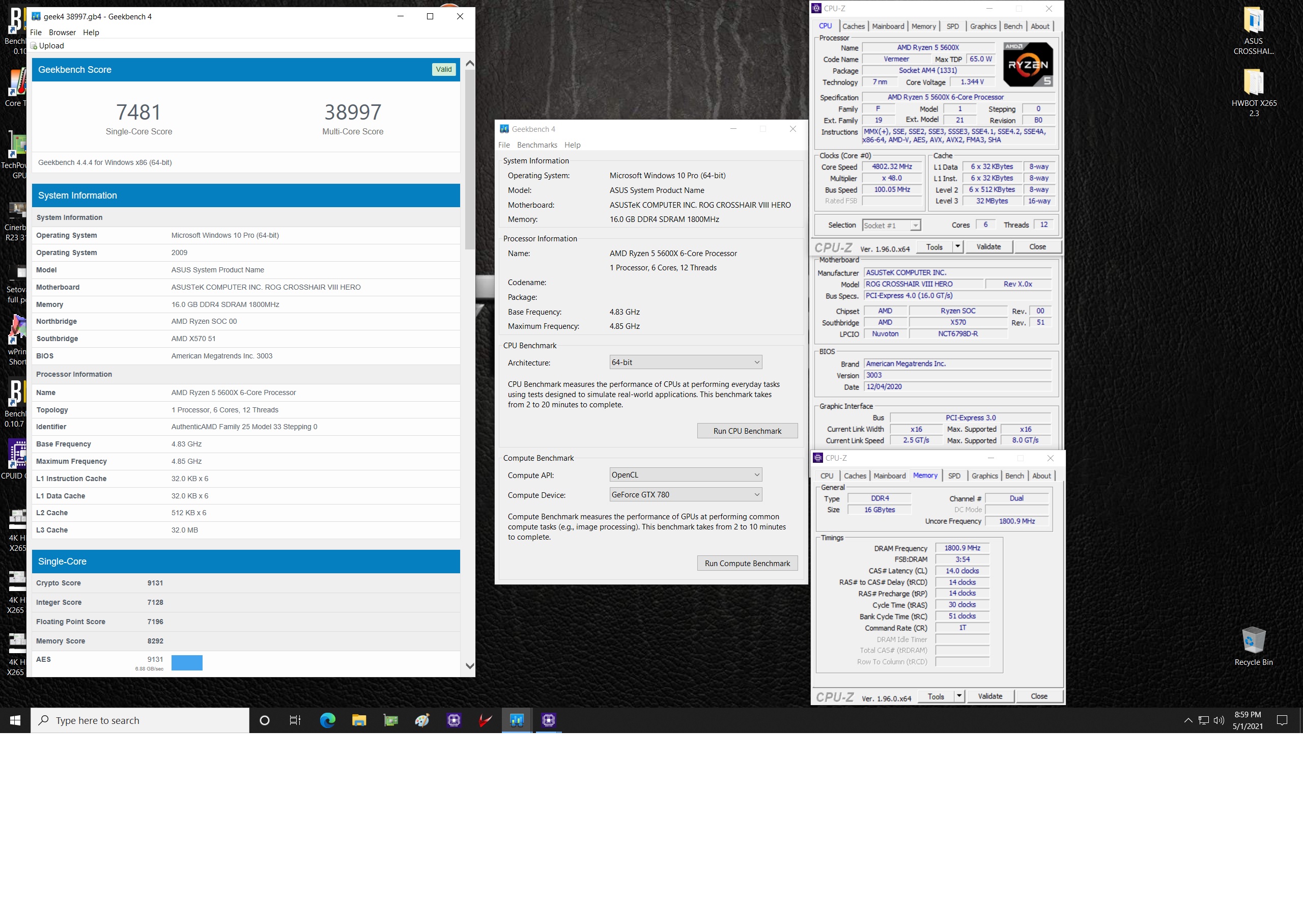This screenshot has height=924, width=1303.
Task: Click the green circuit board taskbar icon
Action: pyautogui.click(x=391, y=720)
